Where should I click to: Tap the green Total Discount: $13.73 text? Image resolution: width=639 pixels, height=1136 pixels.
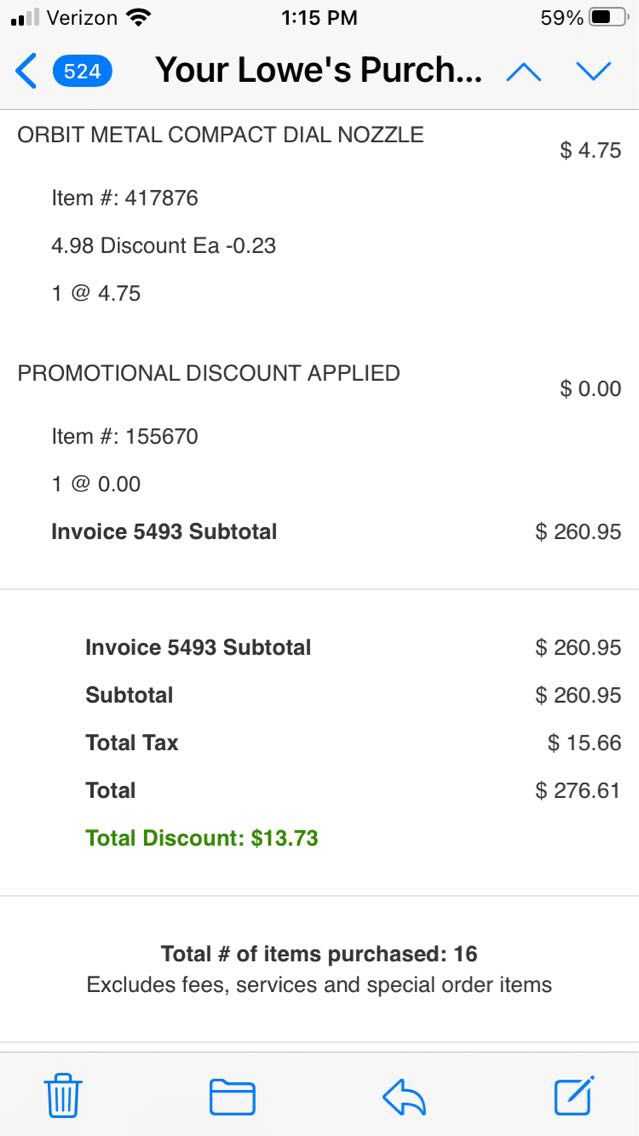[x=202, y=838]
